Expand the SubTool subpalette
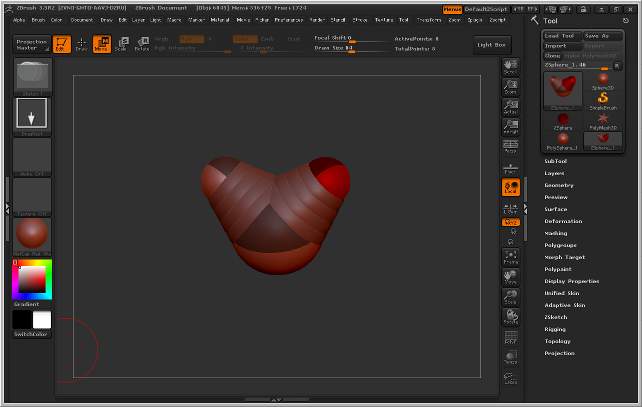 556,161
